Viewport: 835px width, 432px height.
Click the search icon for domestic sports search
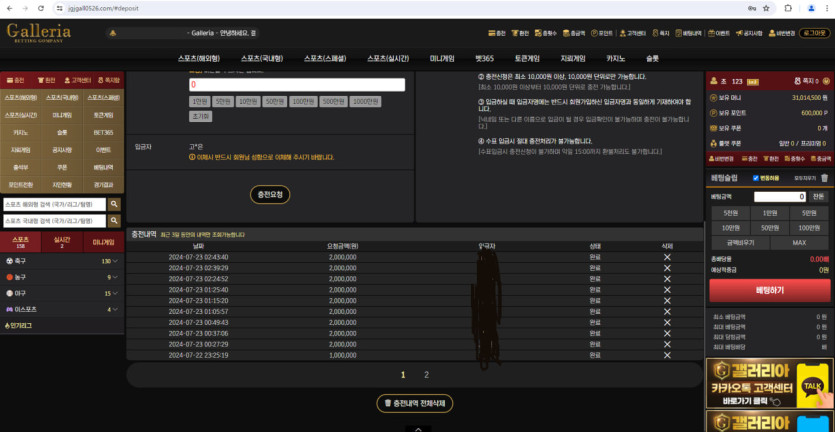pyautogui.click(x=114, y=221)
